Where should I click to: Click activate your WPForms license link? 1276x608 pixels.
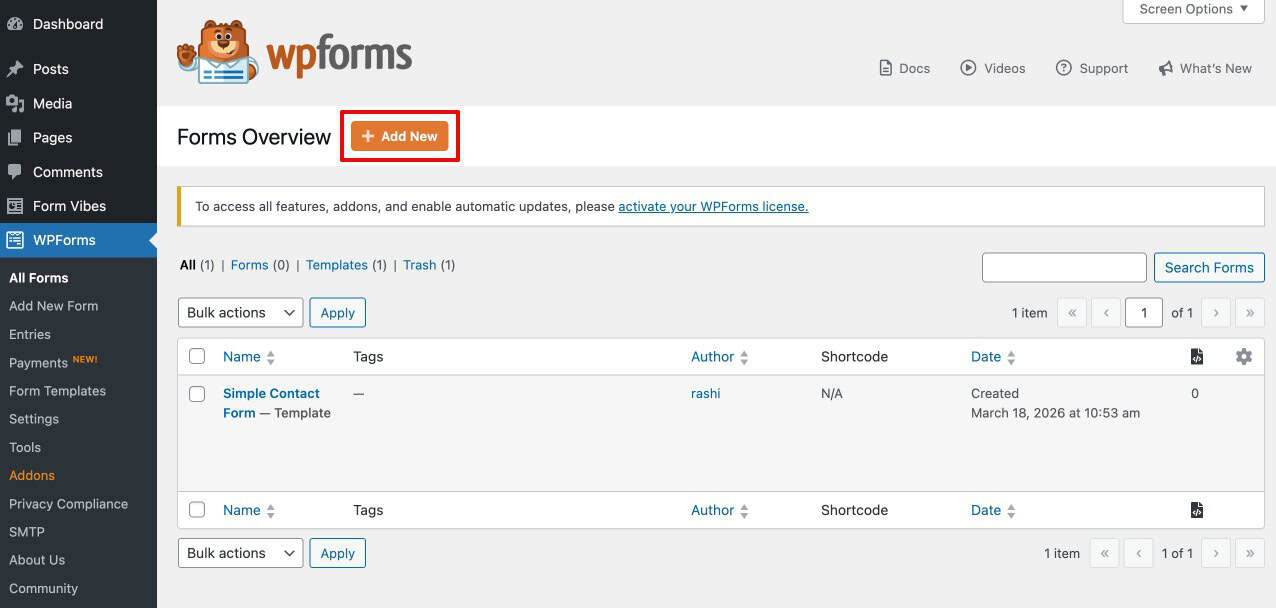713,206
